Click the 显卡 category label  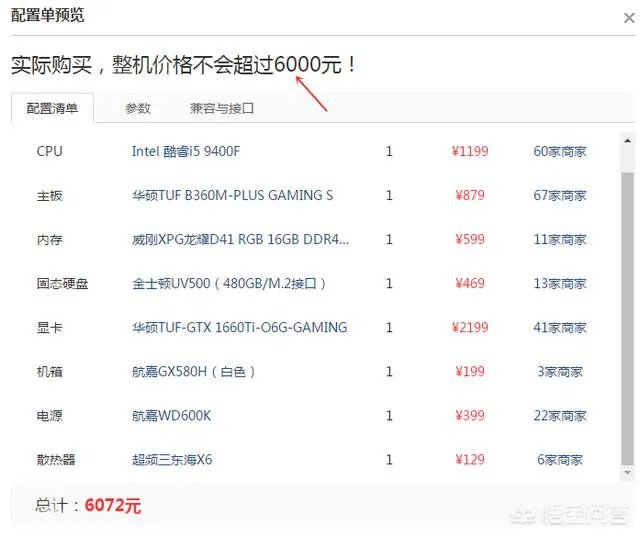(x=50, y=328)
